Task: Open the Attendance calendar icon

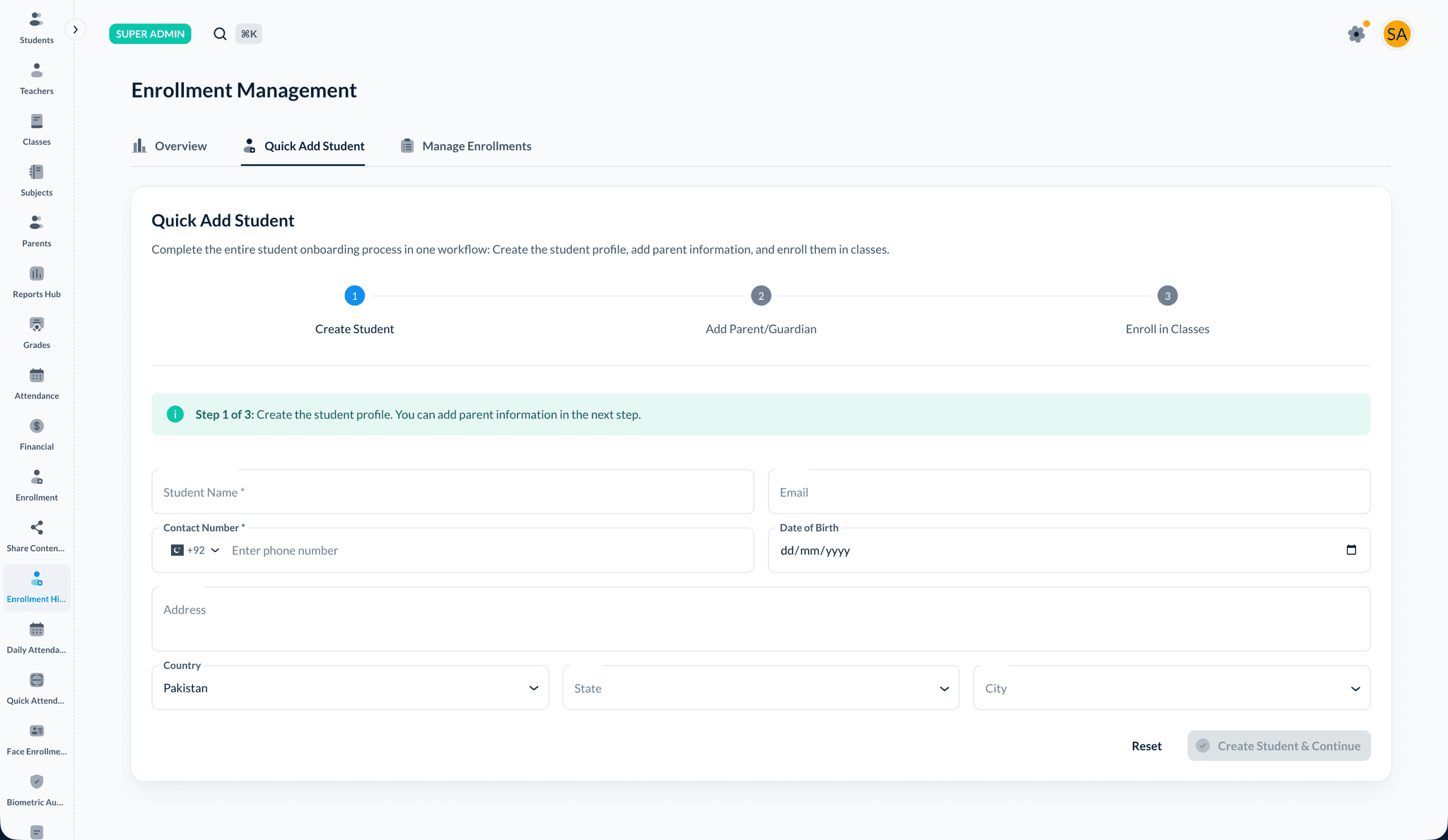Action: click(x=36, y=375)
